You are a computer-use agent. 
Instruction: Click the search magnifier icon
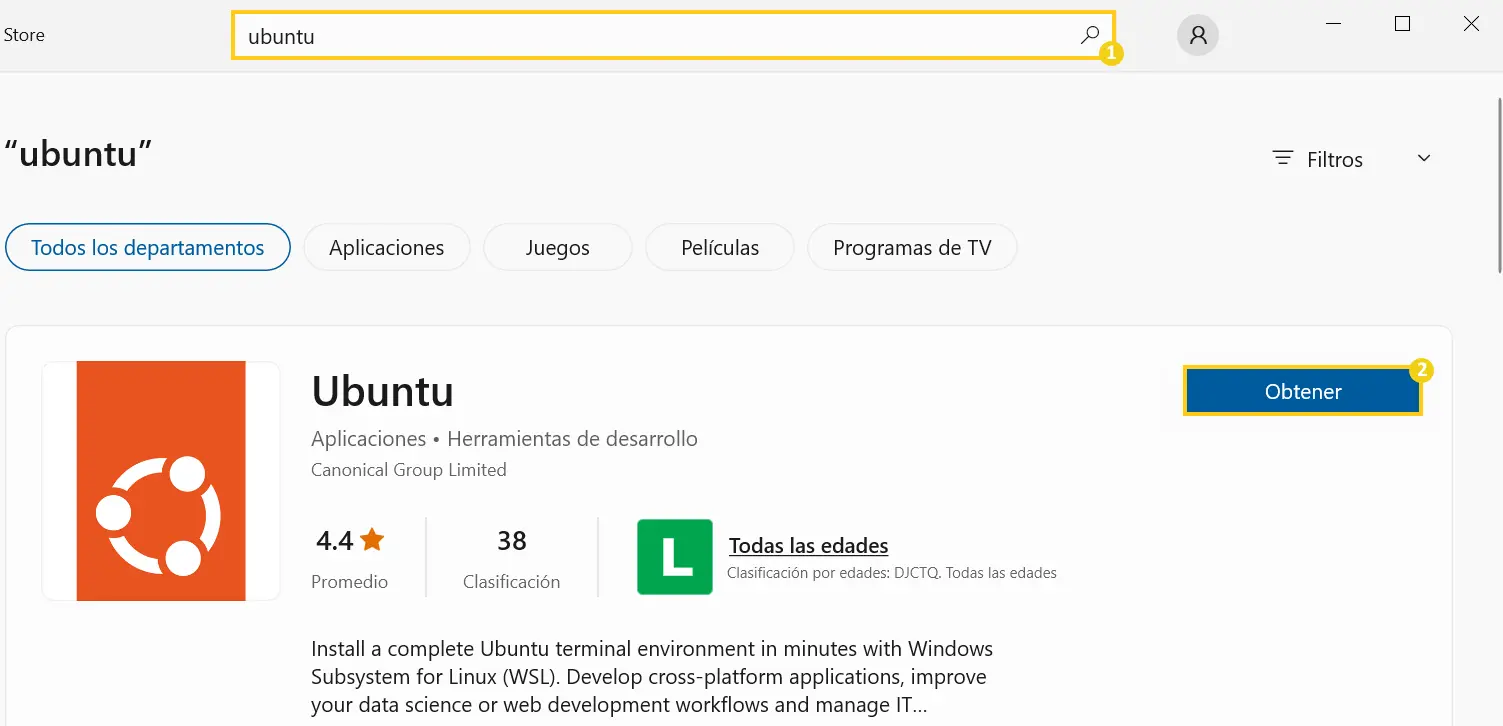click(x=1089, y=35)
